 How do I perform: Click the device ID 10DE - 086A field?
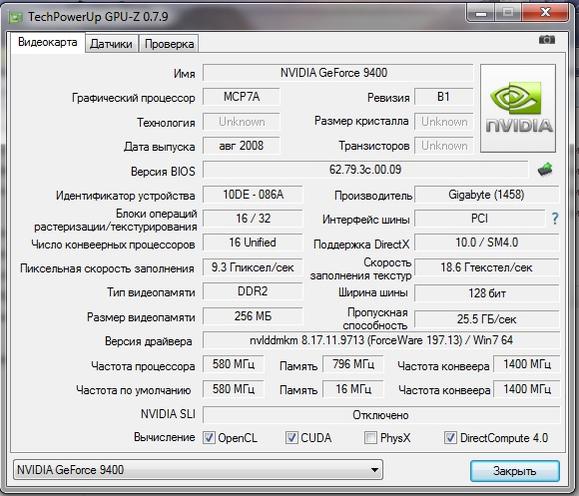coord(253,194)
